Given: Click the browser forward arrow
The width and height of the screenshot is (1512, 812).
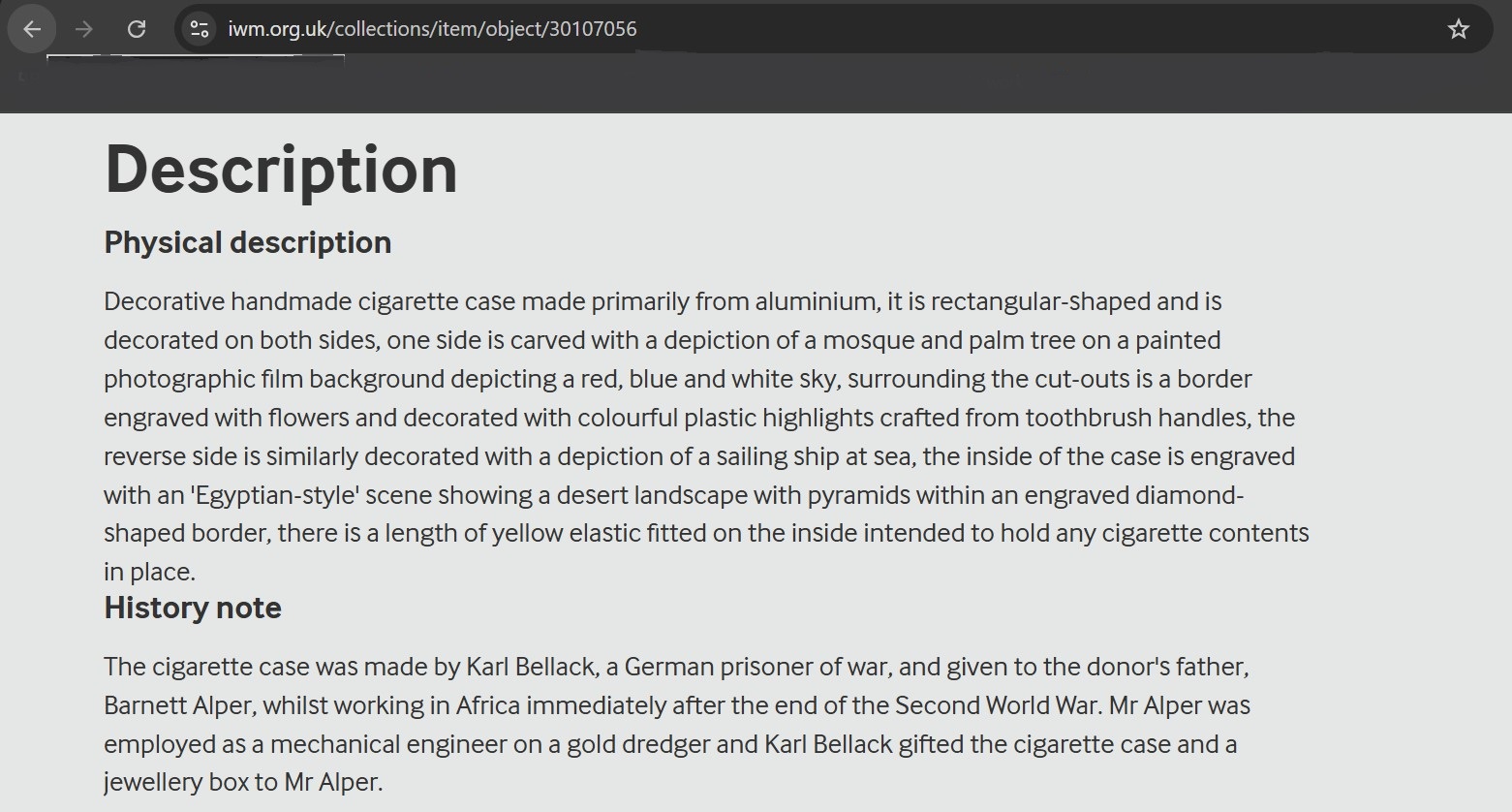Looking at the screenshot, I should click(84, 29).
